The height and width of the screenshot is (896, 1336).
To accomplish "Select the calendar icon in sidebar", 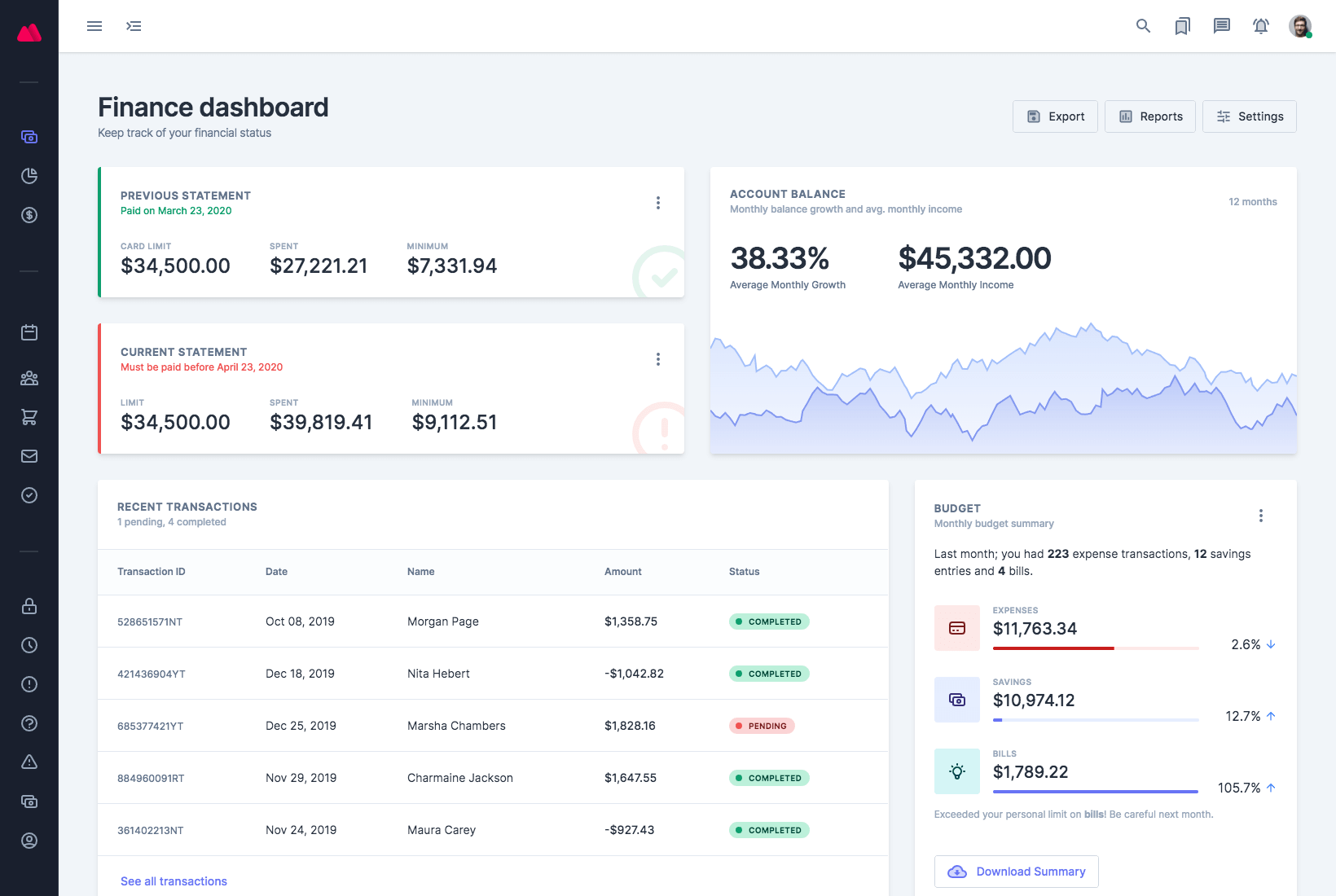I will [x=29, y=332].
